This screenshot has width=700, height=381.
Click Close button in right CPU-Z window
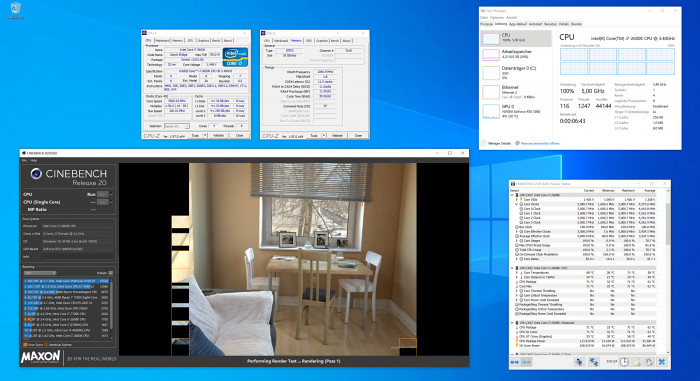pos(358,135)
